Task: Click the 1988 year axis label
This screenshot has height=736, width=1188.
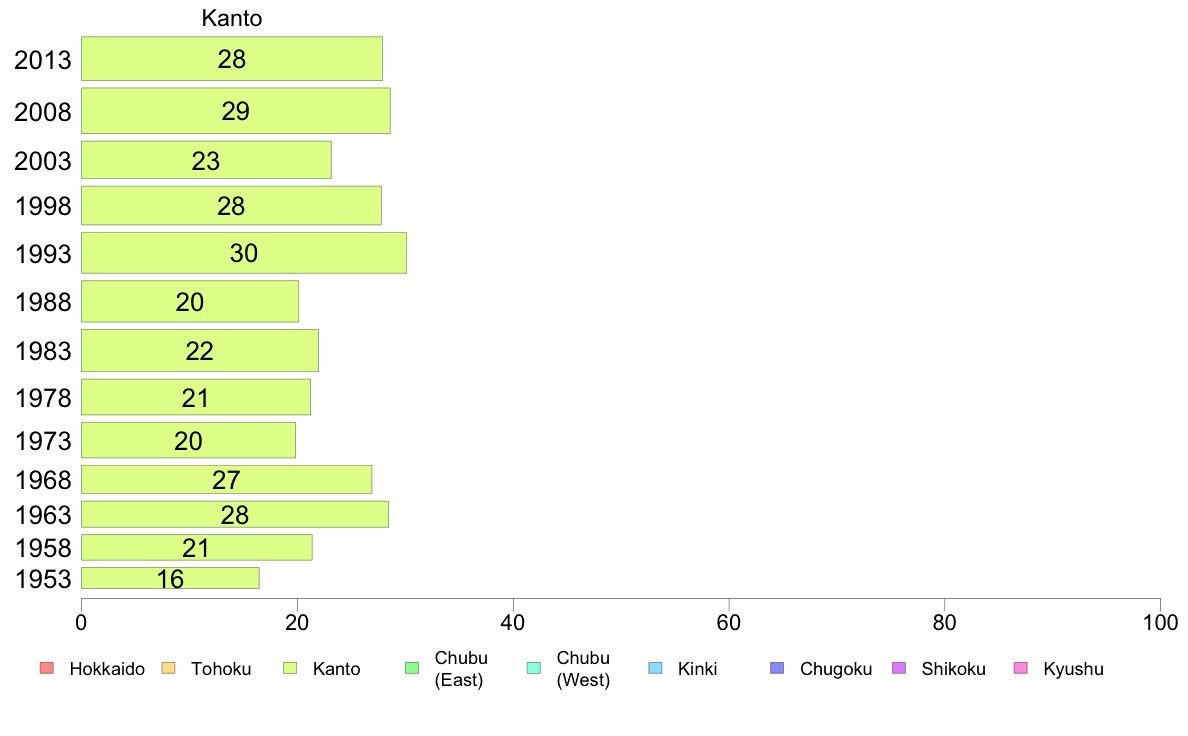Action: [x=43, y=302]
